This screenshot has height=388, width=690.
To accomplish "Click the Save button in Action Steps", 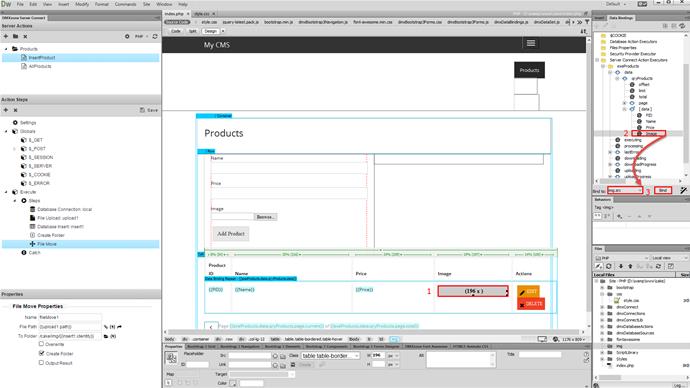I will [x=149, y=110].
